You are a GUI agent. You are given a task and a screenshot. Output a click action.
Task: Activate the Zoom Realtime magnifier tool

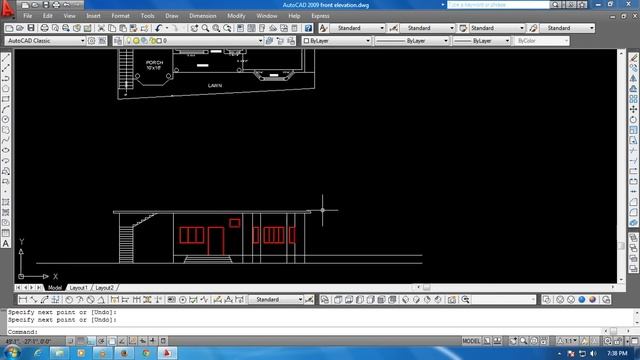click(x=205, y=28)
